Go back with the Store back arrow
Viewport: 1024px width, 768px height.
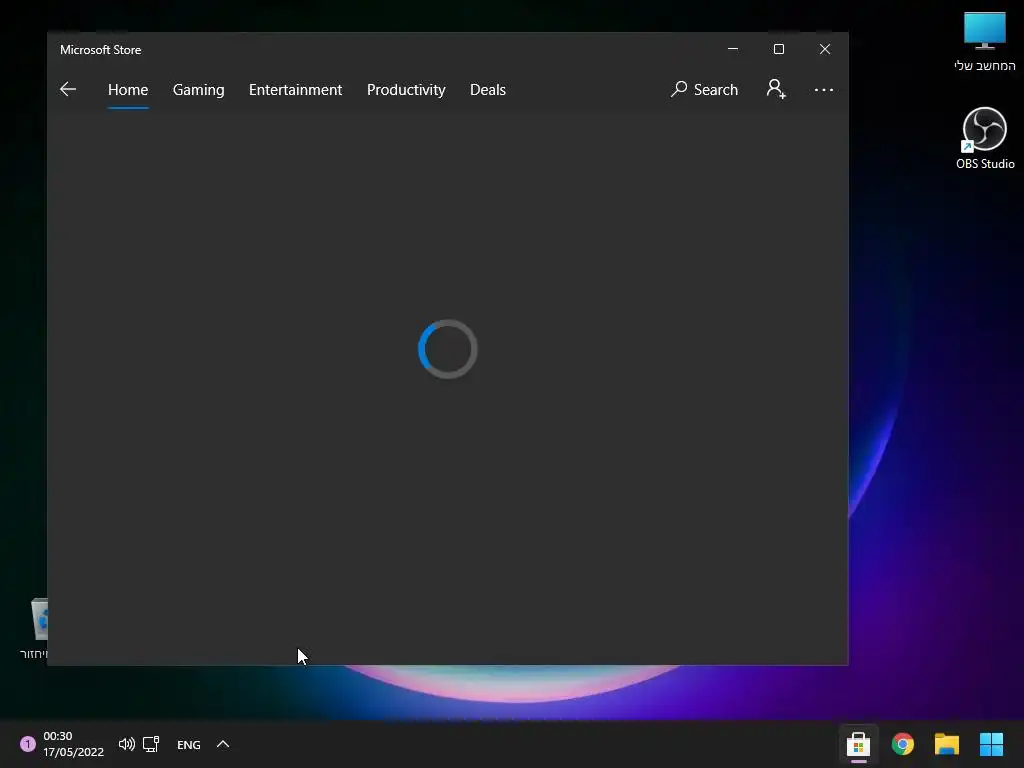(68, 89)
